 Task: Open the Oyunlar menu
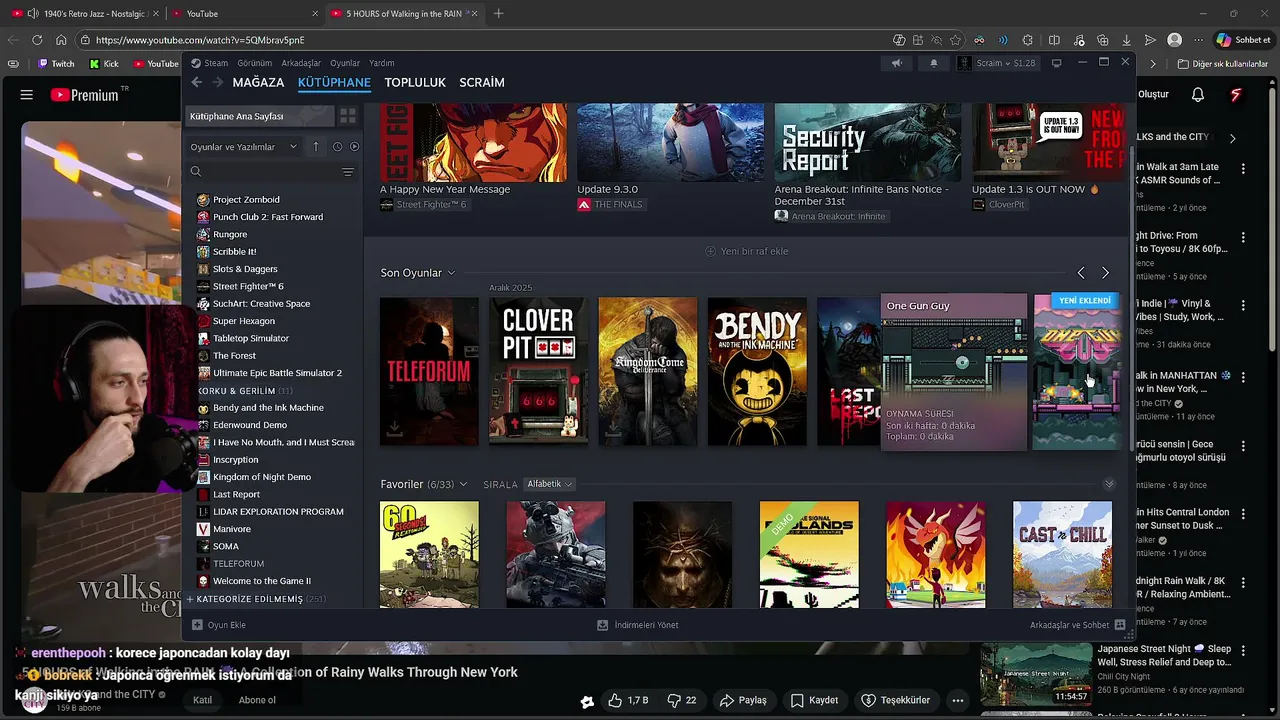pos(345,63)
